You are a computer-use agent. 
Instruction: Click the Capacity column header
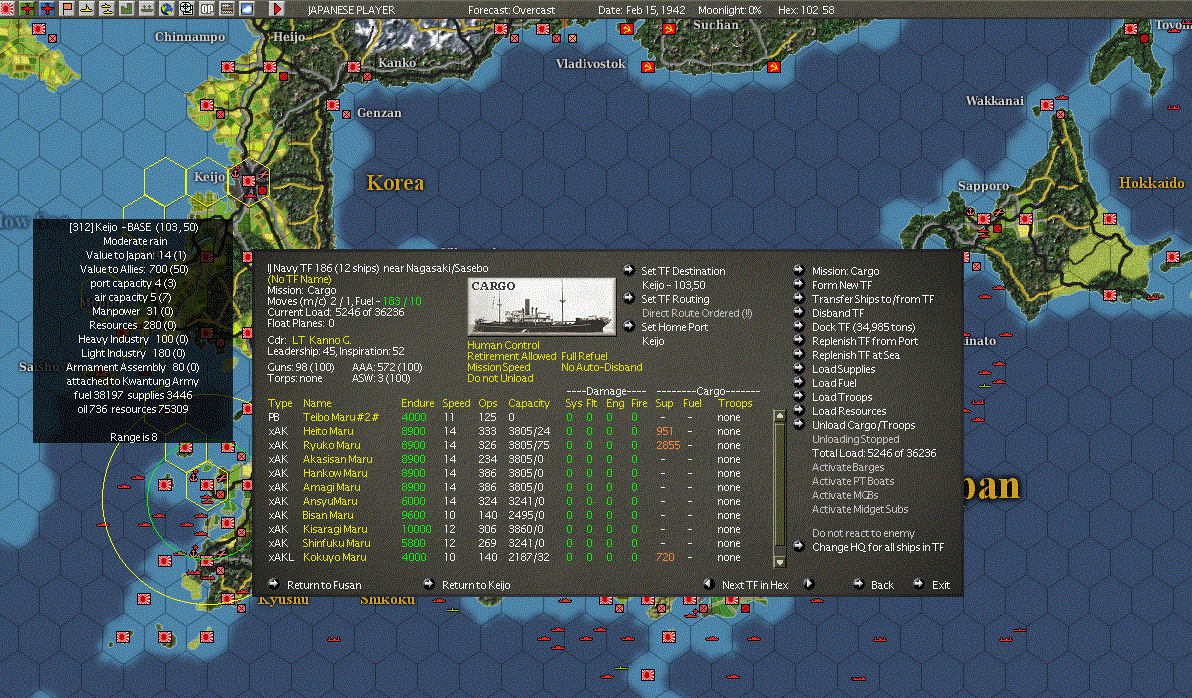point(528,403)
